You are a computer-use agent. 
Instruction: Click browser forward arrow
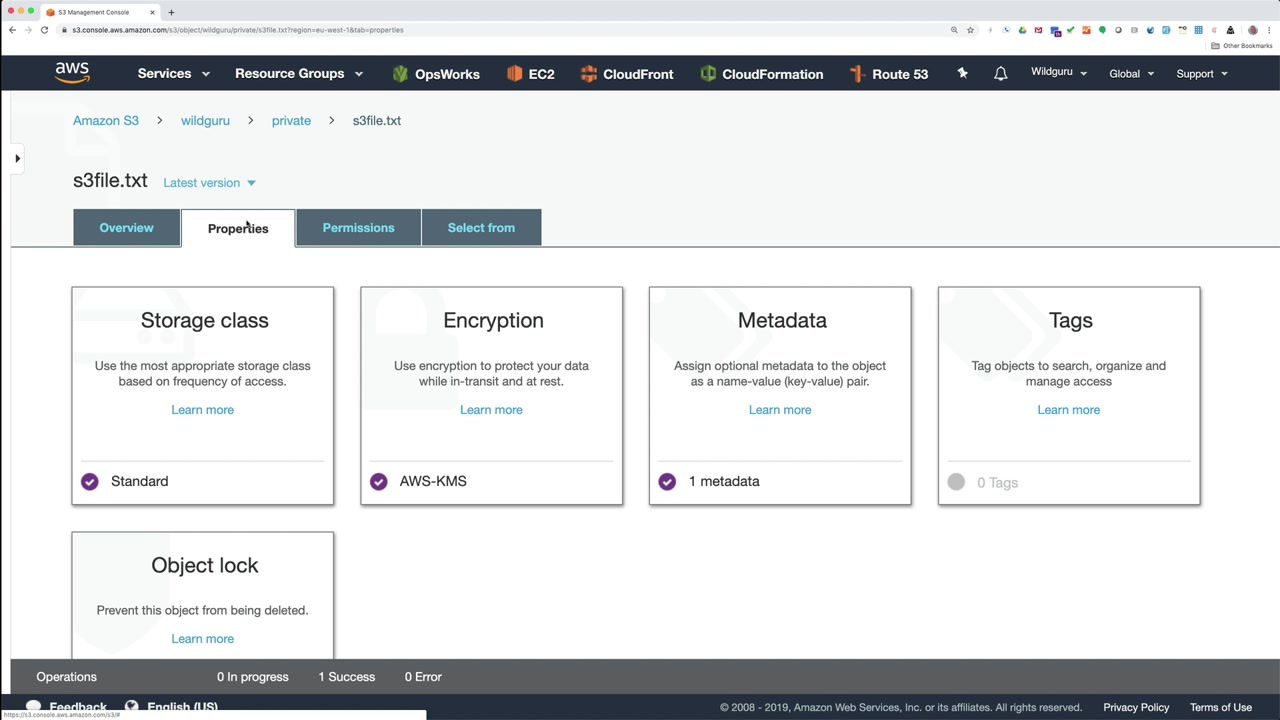28,30
